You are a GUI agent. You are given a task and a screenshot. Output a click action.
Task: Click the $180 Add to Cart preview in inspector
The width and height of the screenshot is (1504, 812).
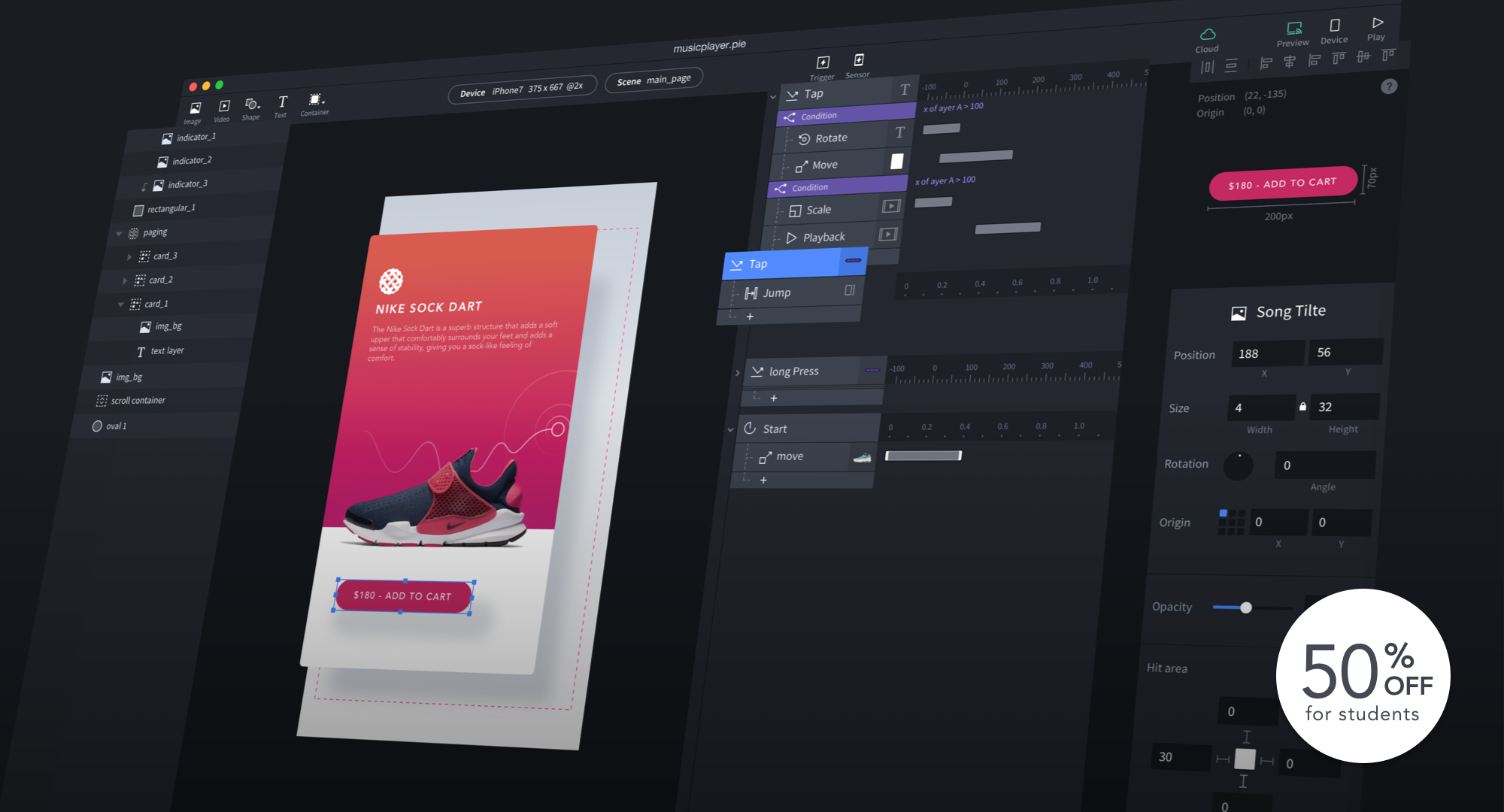1283,183
